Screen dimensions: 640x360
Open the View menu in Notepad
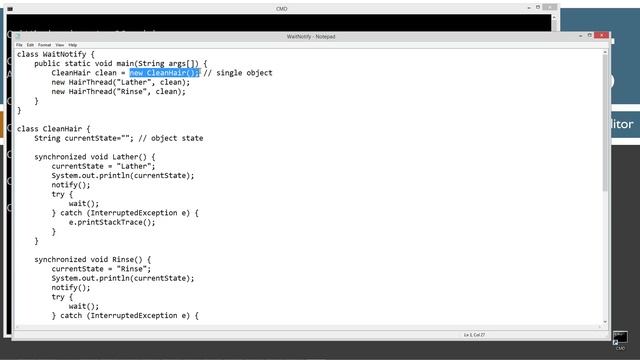click(x=60, y=45)
